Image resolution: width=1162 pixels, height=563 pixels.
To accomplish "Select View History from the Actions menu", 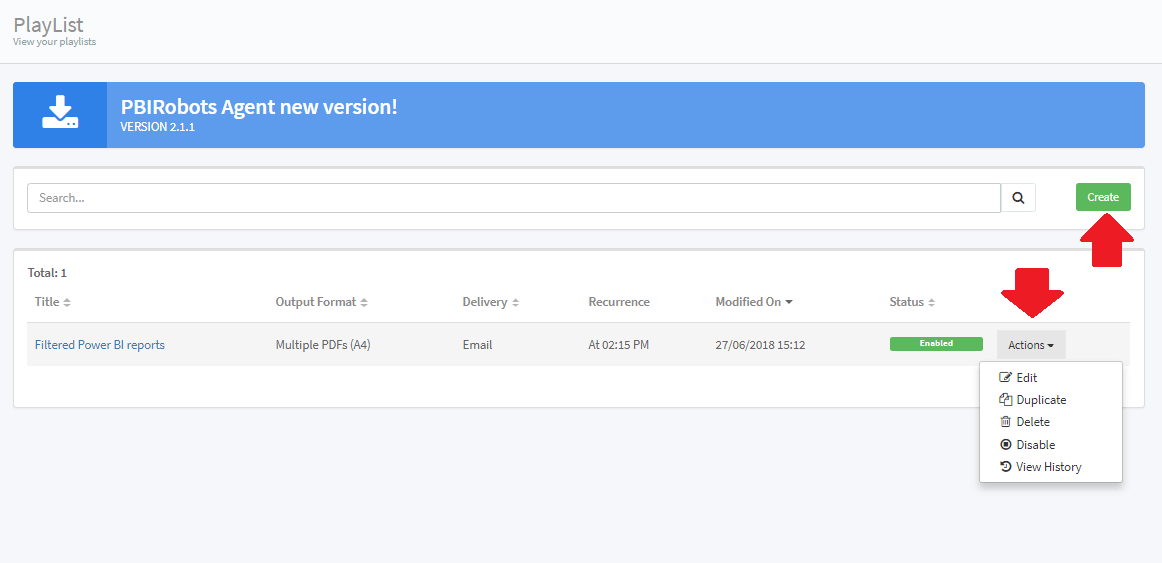I will pyautogui.click(x=1048, y=467).
